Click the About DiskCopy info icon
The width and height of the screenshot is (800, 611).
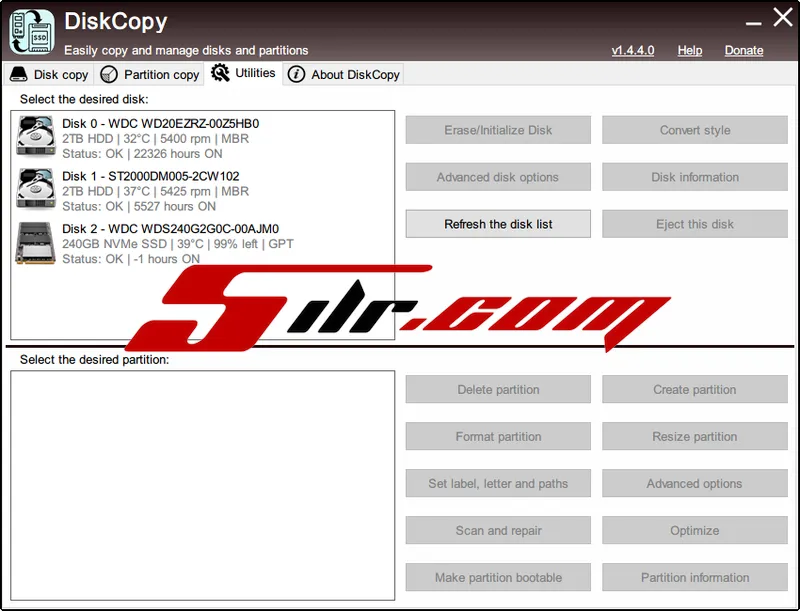coord(296,74)
